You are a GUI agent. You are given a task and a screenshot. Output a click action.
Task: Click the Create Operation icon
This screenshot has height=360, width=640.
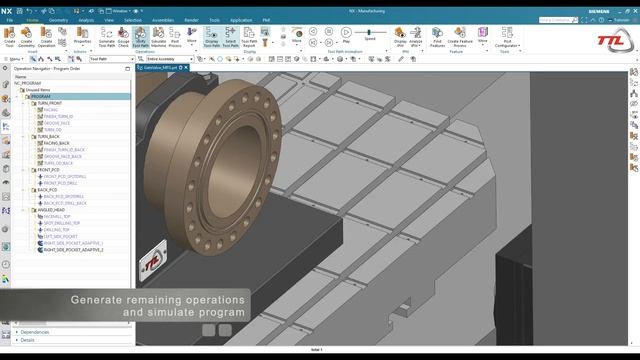coord(46,37)
